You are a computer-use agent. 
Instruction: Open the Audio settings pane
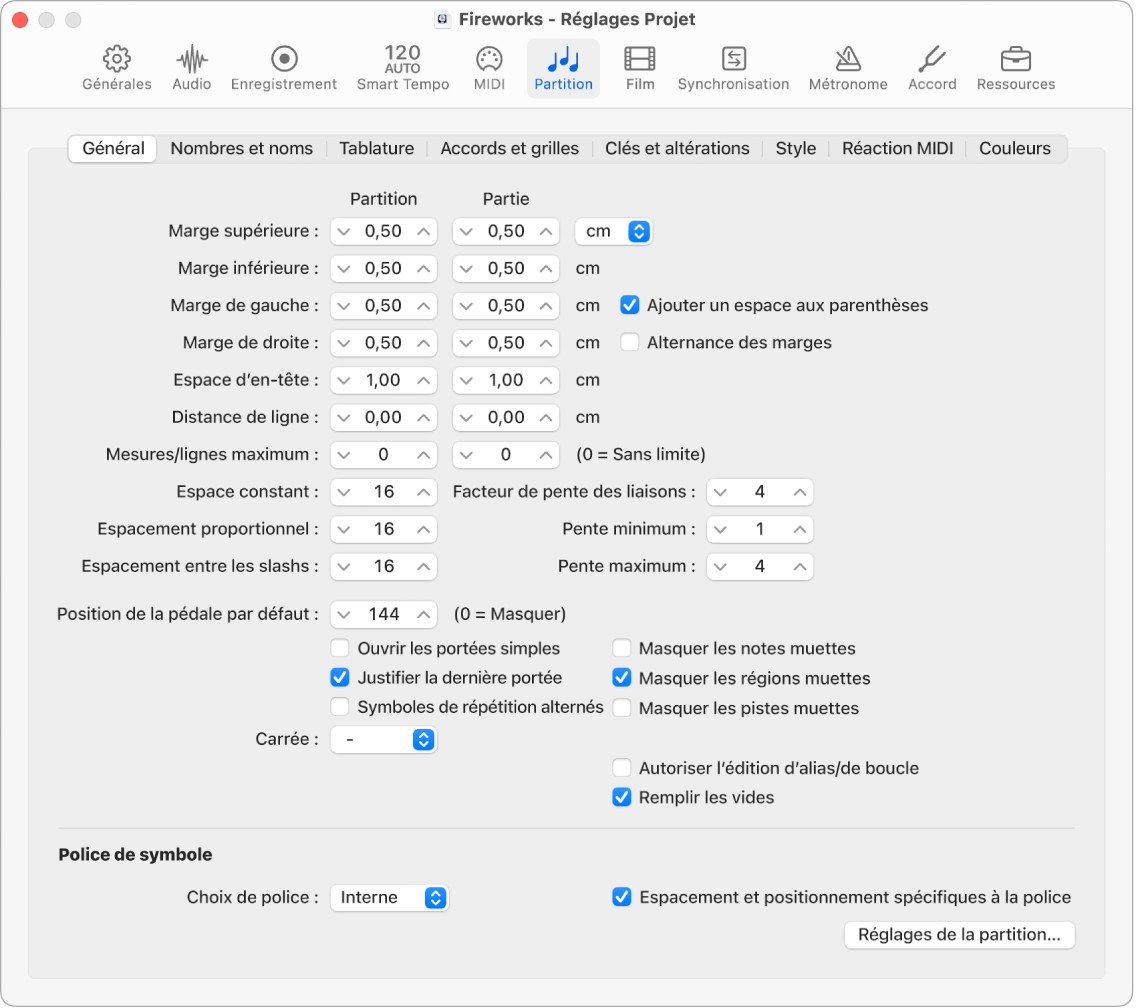(x=191, y=68)
